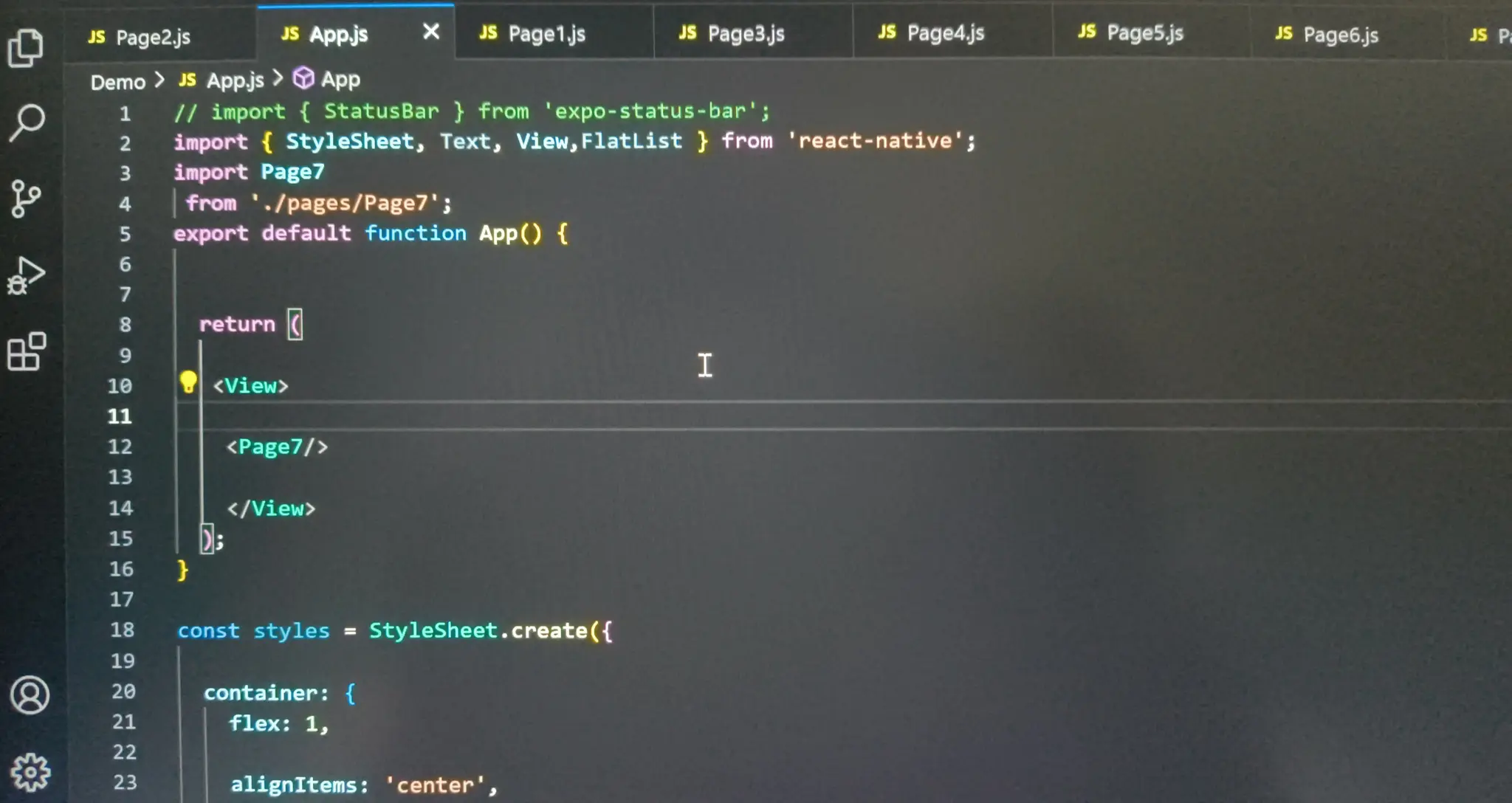The height and width of the screenshot is (803, 1512).
Task: Click 'const styles' on line 18
Action: click(253, 631)
